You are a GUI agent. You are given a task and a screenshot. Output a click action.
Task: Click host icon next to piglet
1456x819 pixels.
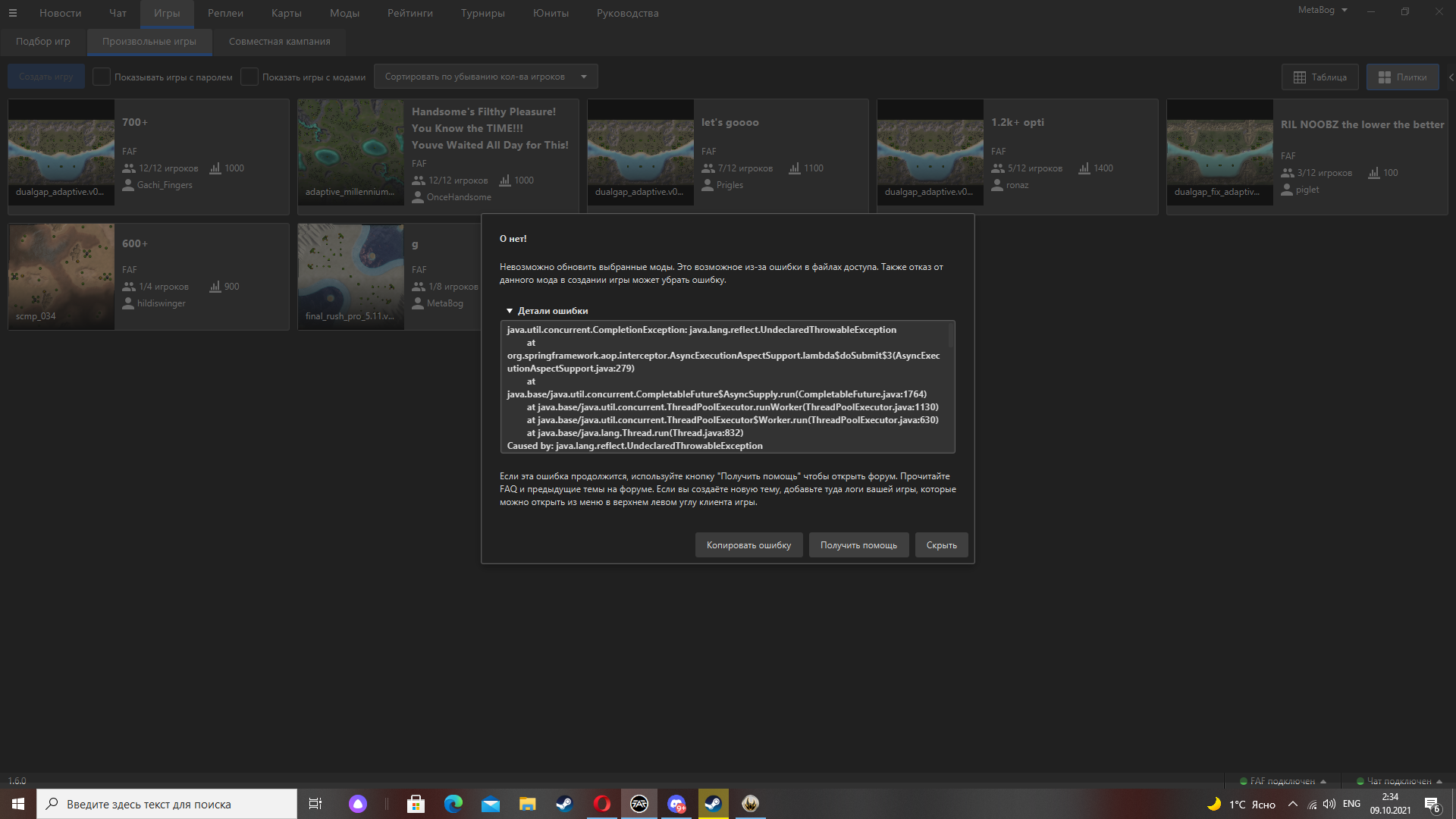click(1287, 190)
